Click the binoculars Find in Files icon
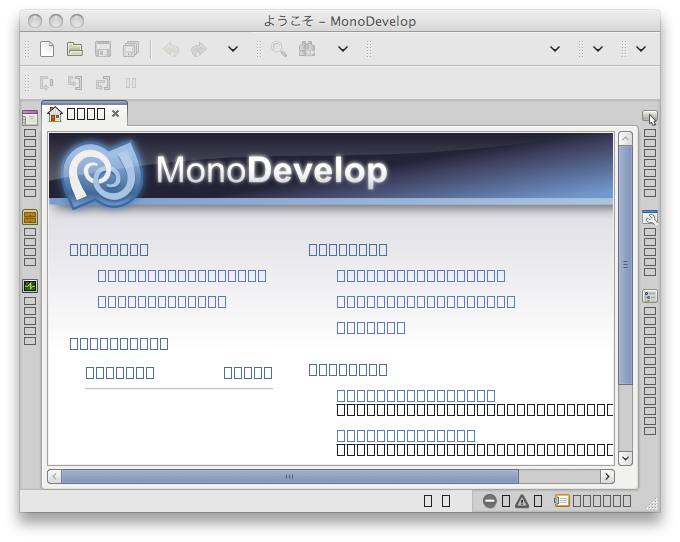This screenshot has width=680, height=542. click(307, 49)
